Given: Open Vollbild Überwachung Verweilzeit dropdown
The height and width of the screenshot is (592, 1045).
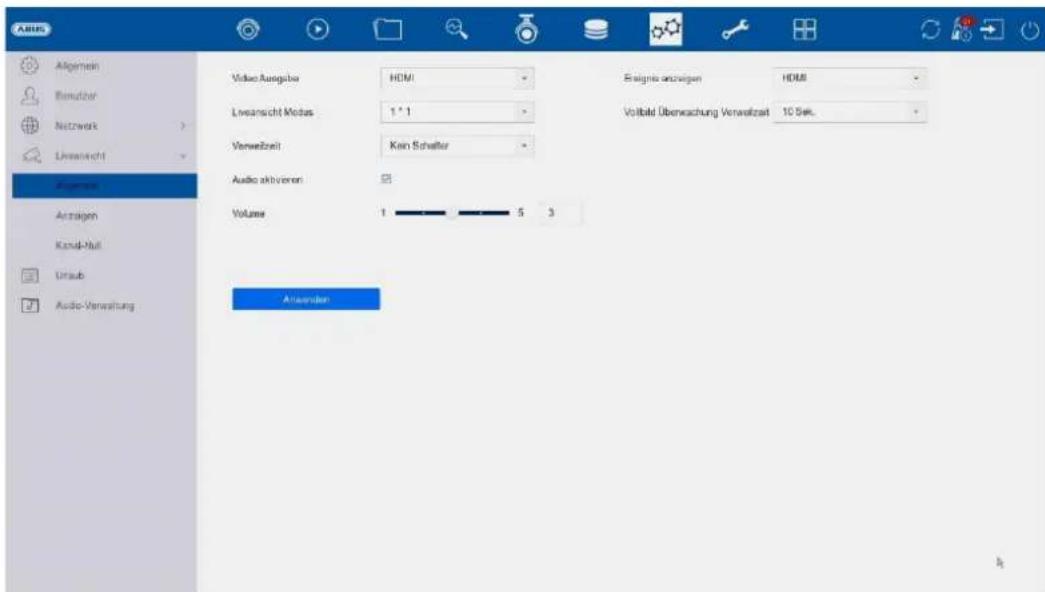Looking at the screenshot, I should [x=849, y=112].
